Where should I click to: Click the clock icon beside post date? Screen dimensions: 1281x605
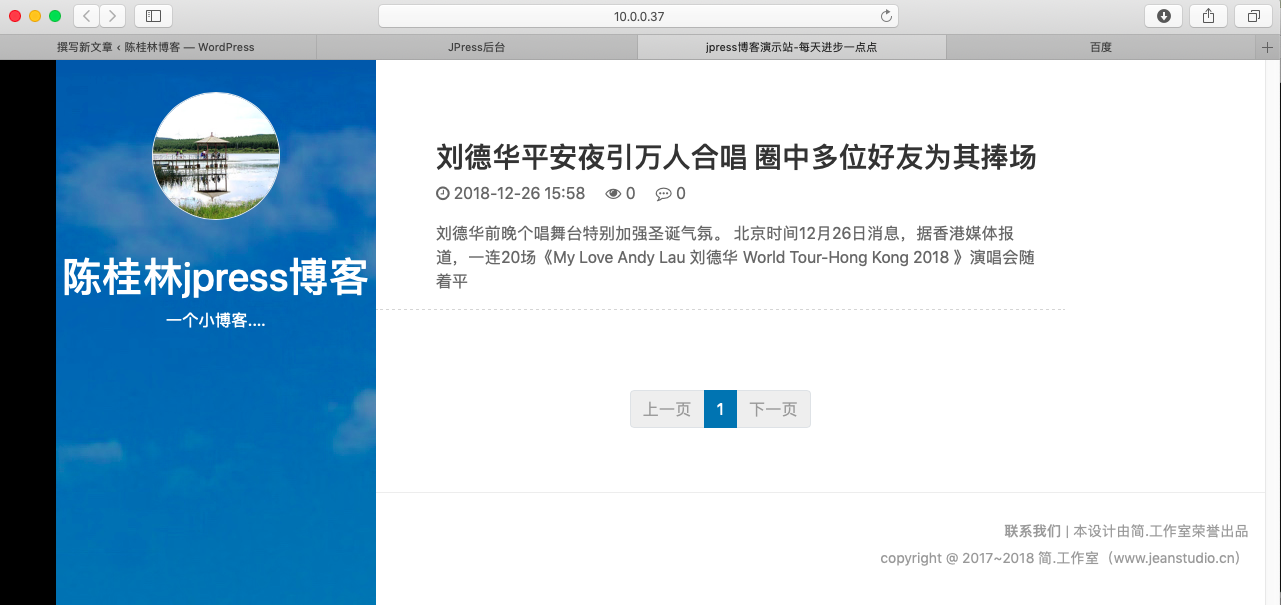(x=443, y=194)
